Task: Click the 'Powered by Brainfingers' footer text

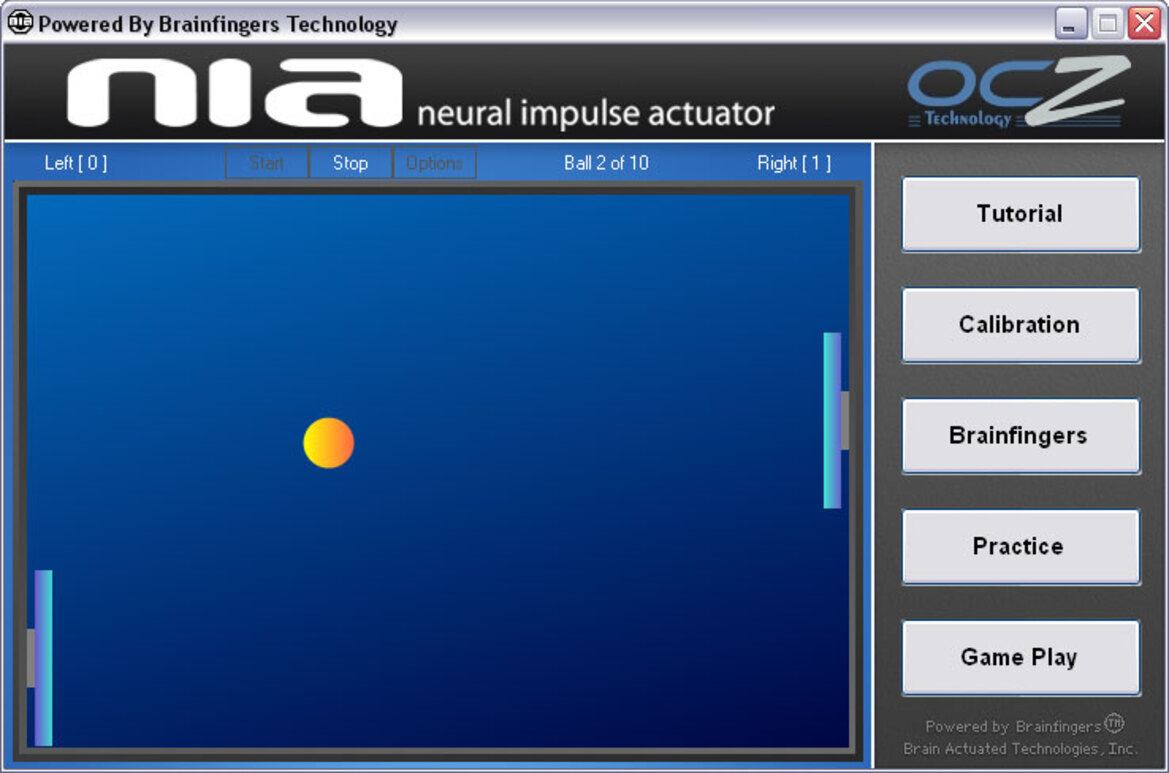Action: point(1024,725)
